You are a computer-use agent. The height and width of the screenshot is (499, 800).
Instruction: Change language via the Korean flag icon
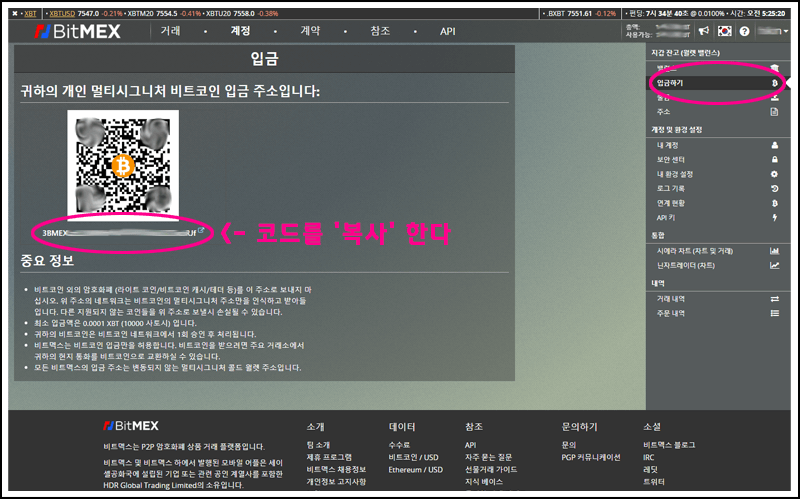pos(724,31)
